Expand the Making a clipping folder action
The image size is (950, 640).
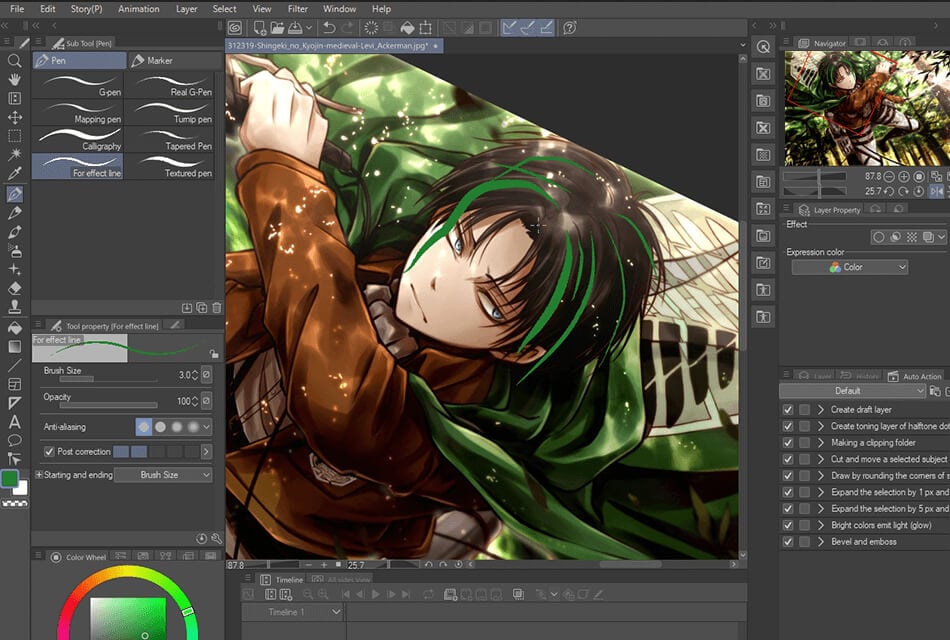pos(821,443)
